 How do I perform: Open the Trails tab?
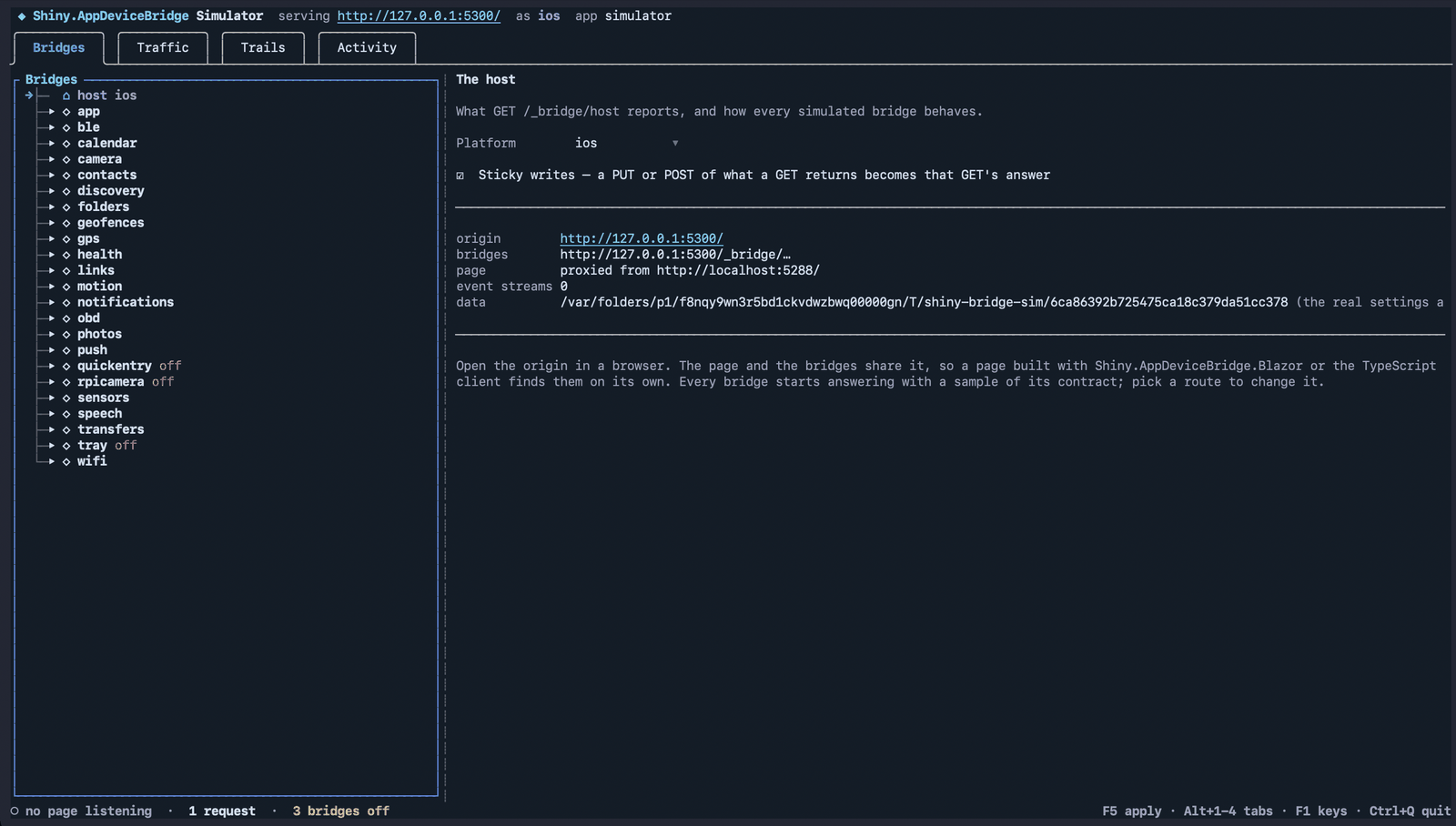[x=263, y=47]
